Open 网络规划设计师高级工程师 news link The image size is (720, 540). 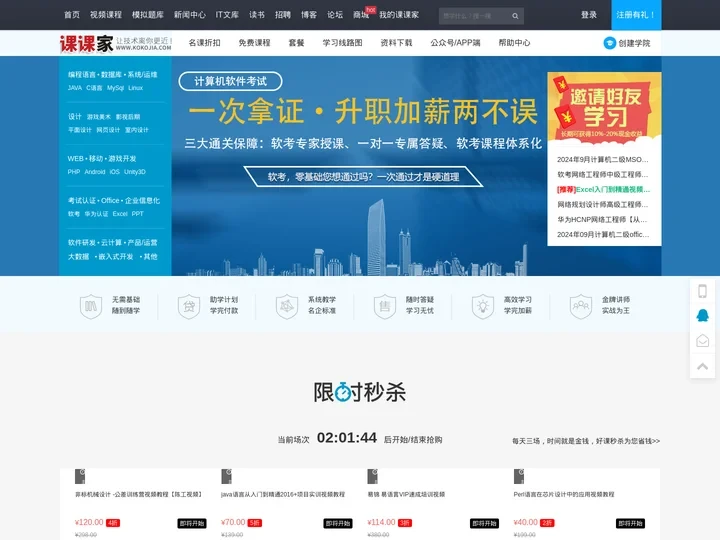pyautogui.click(x=603, y=204)
